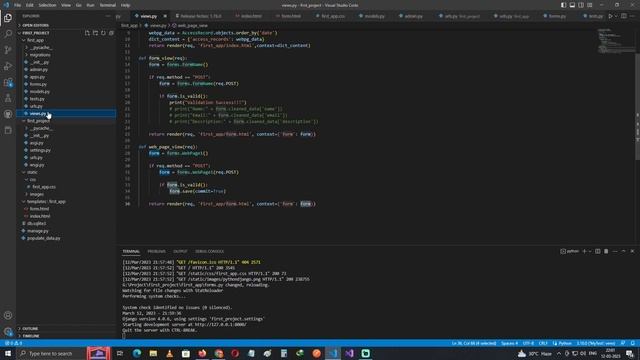Close the terminal panel
Image resolution: width=640 pixels, height=360 pixels.
[x=632, y=251]
